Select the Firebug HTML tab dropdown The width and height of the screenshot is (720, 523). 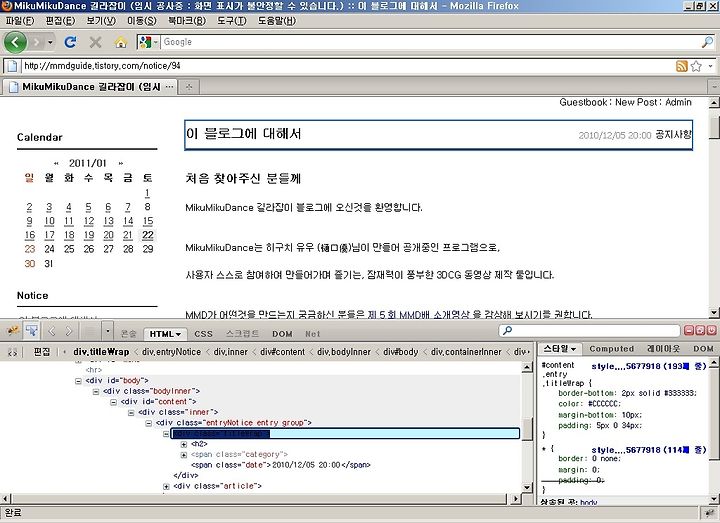165,334
